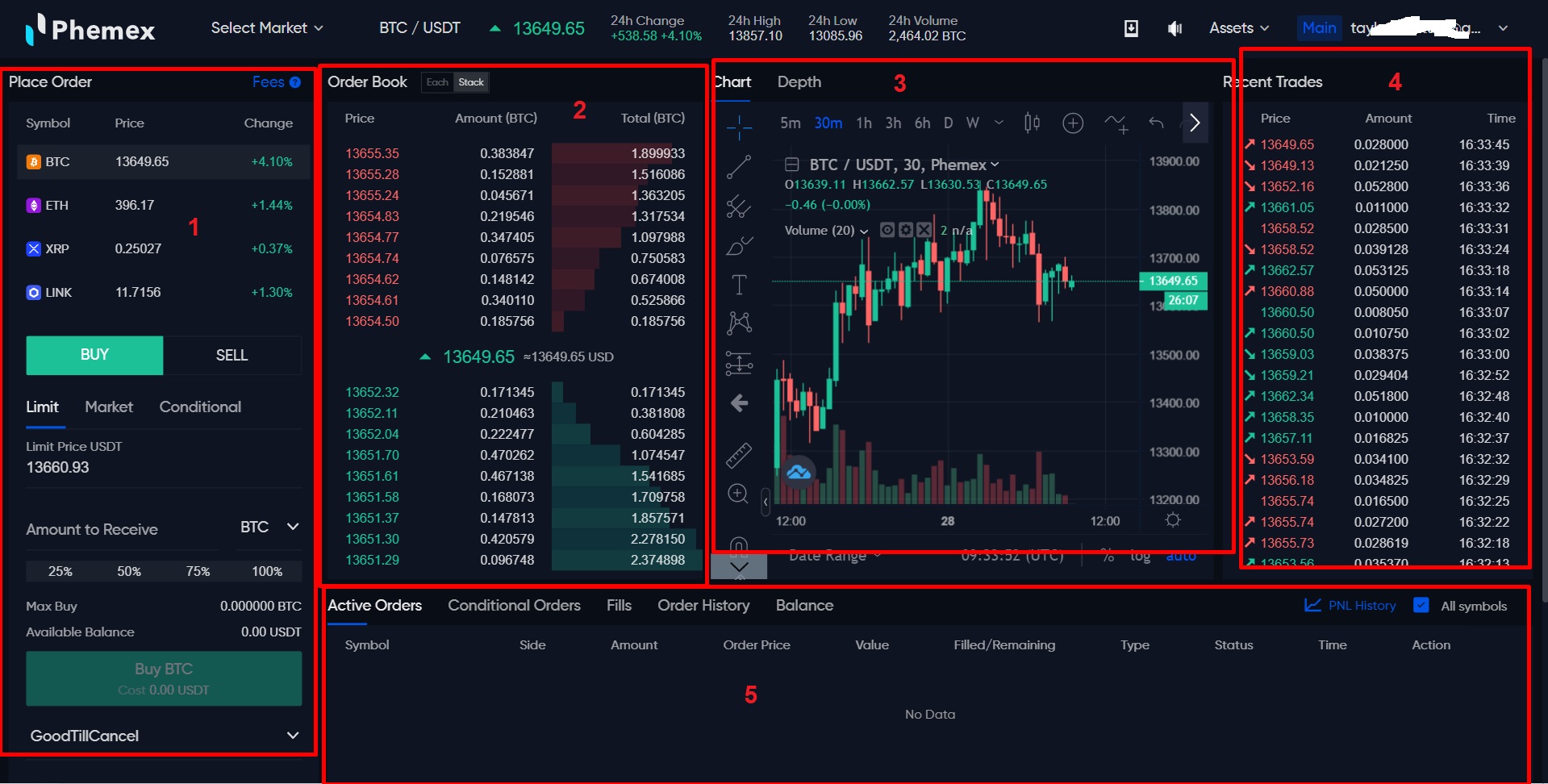Toggle log scale on the chart
This screenshot has height=784, width=1548.
(x=1140, y=556)
